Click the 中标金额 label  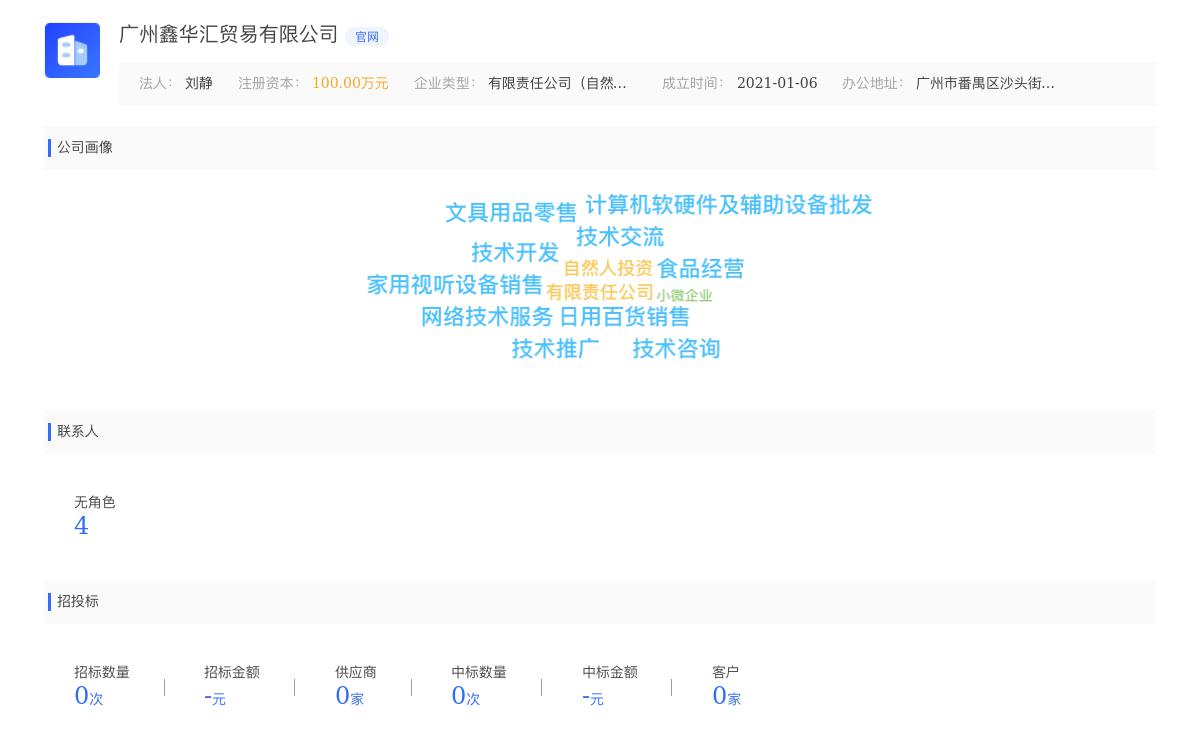[610, 673]
